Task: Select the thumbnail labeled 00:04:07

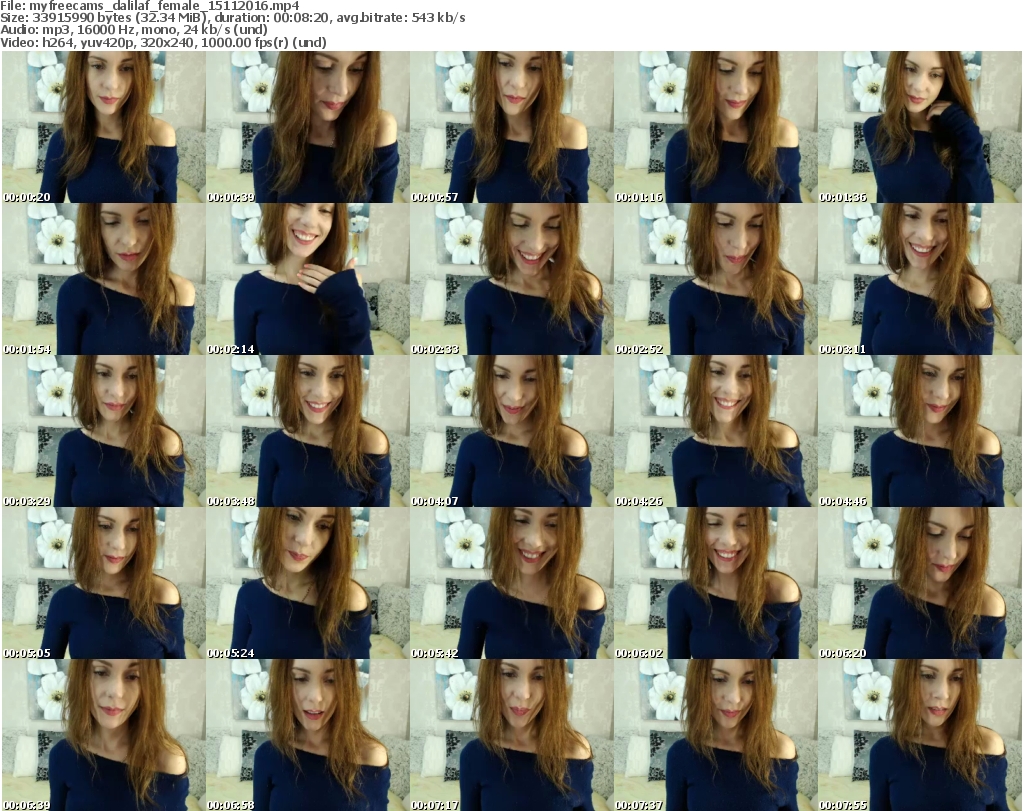Action: point(511,431)
